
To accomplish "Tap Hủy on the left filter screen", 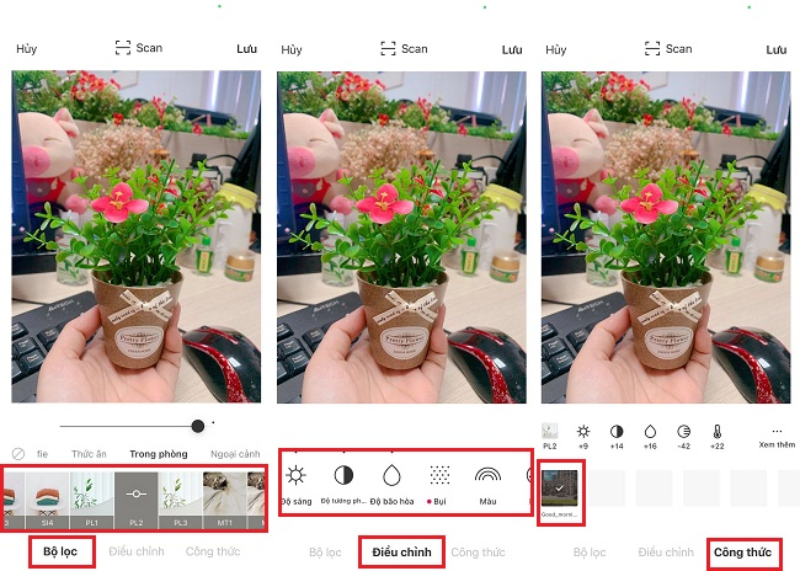I will coord(27,49).
